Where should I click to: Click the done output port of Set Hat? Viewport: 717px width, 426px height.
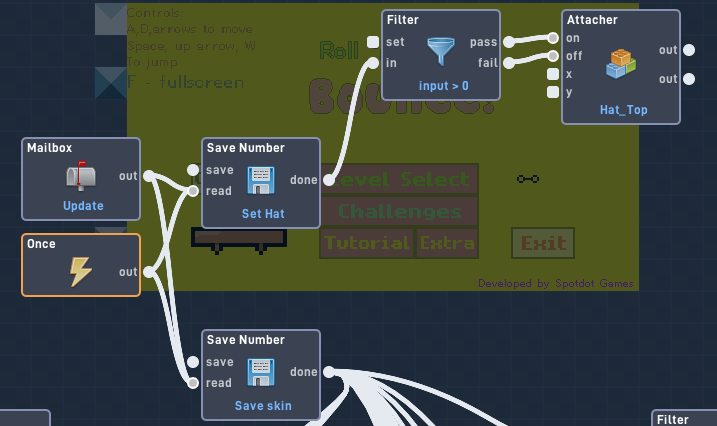tap(329, 180)
